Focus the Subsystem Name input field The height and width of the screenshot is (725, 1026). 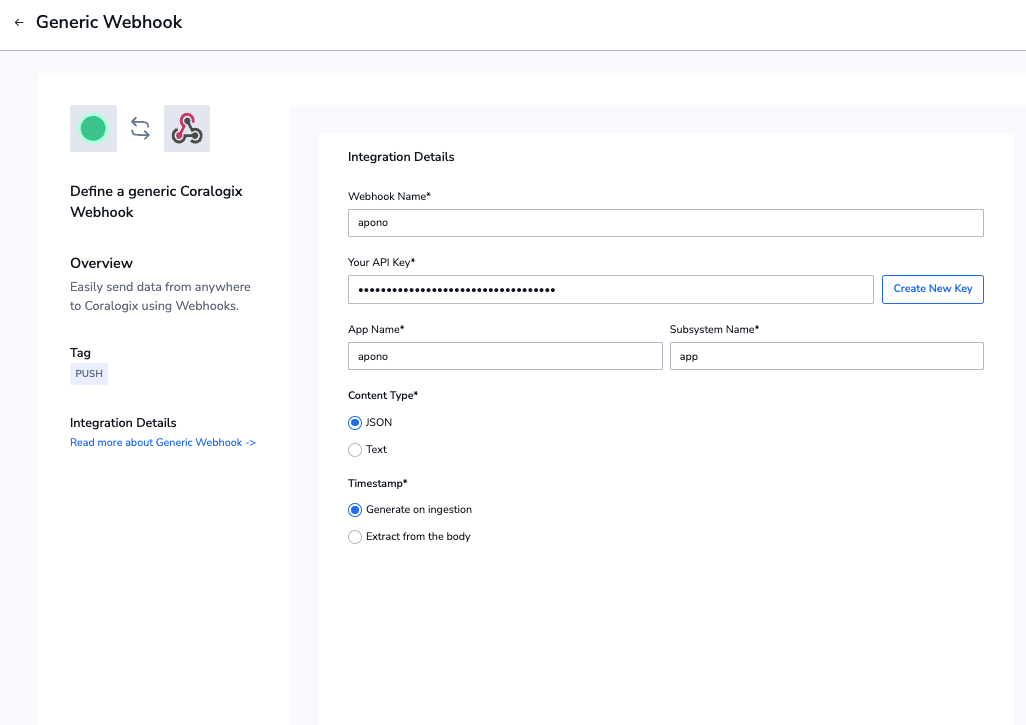(826, 356)
